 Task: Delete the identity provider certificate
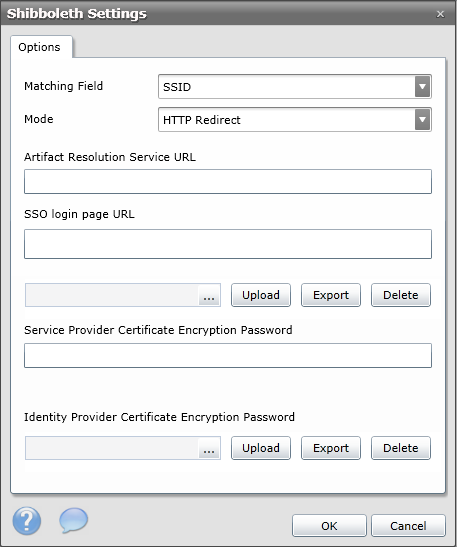pyautogui.click(x=401, y=448)
